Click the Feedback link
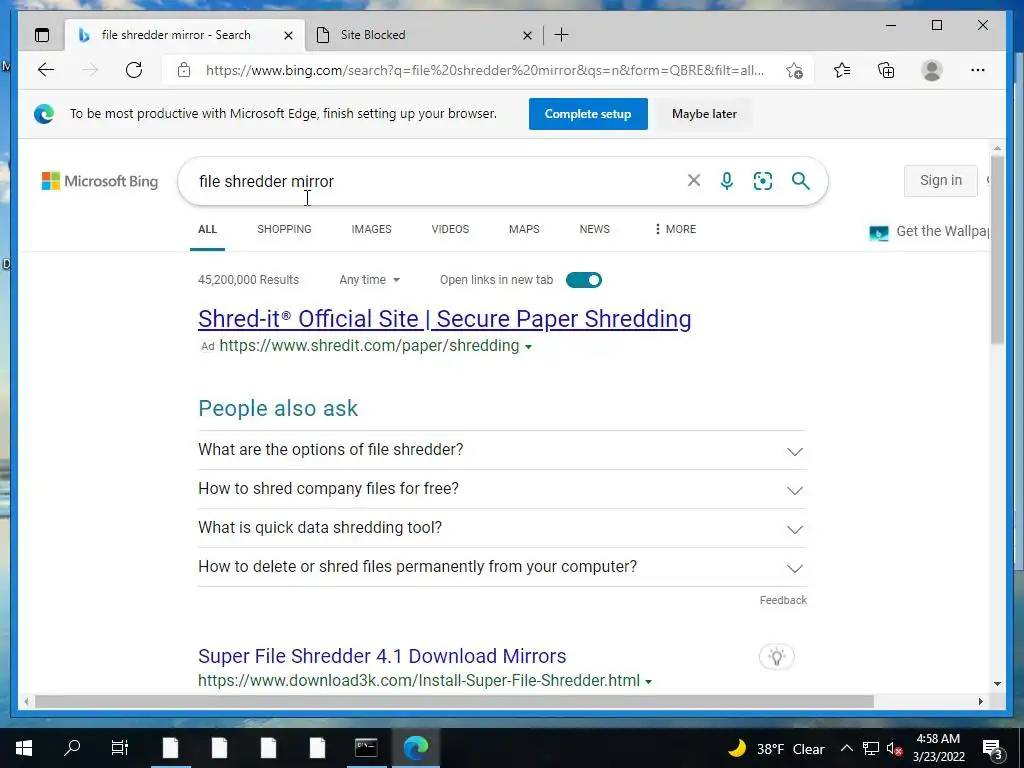The image size is (1024, 768). point(783,600)
